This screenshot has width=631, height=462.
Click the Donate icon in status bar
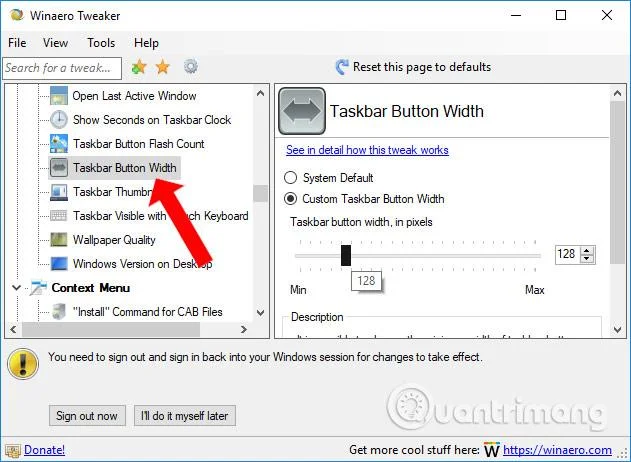[13, 450]
